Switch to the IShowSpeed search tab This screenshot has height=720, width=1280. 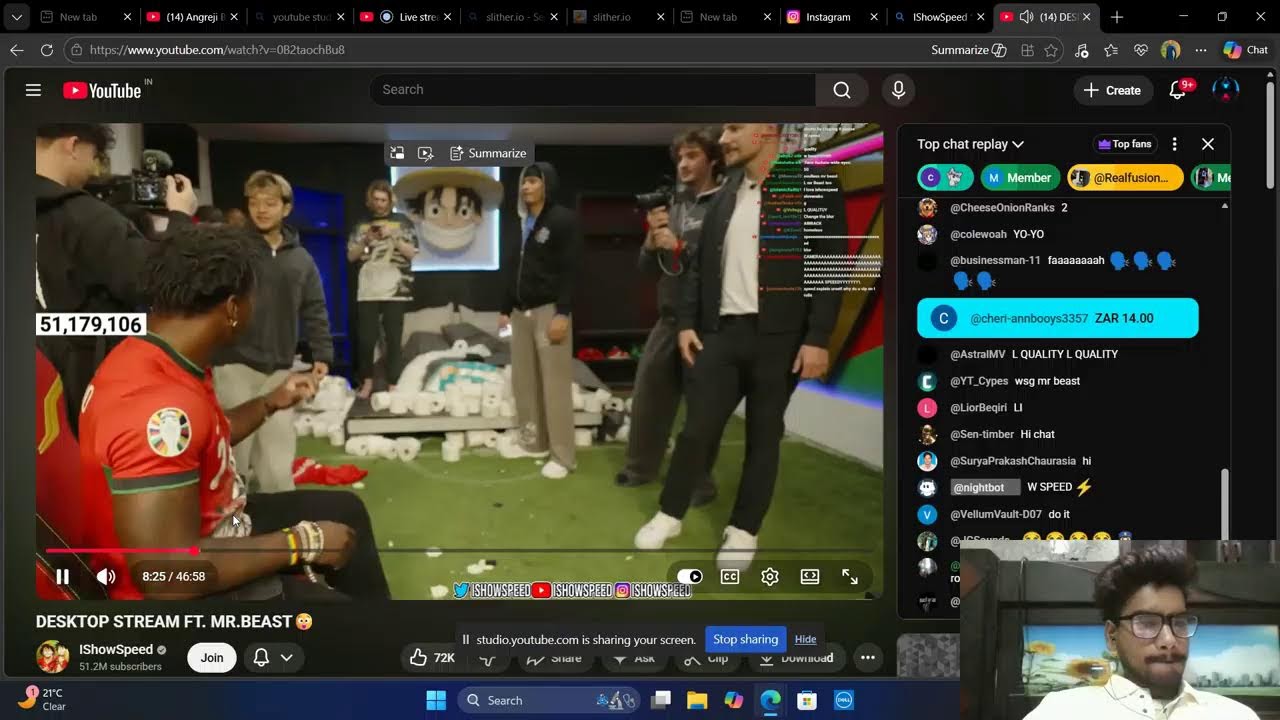click(941, 17)
